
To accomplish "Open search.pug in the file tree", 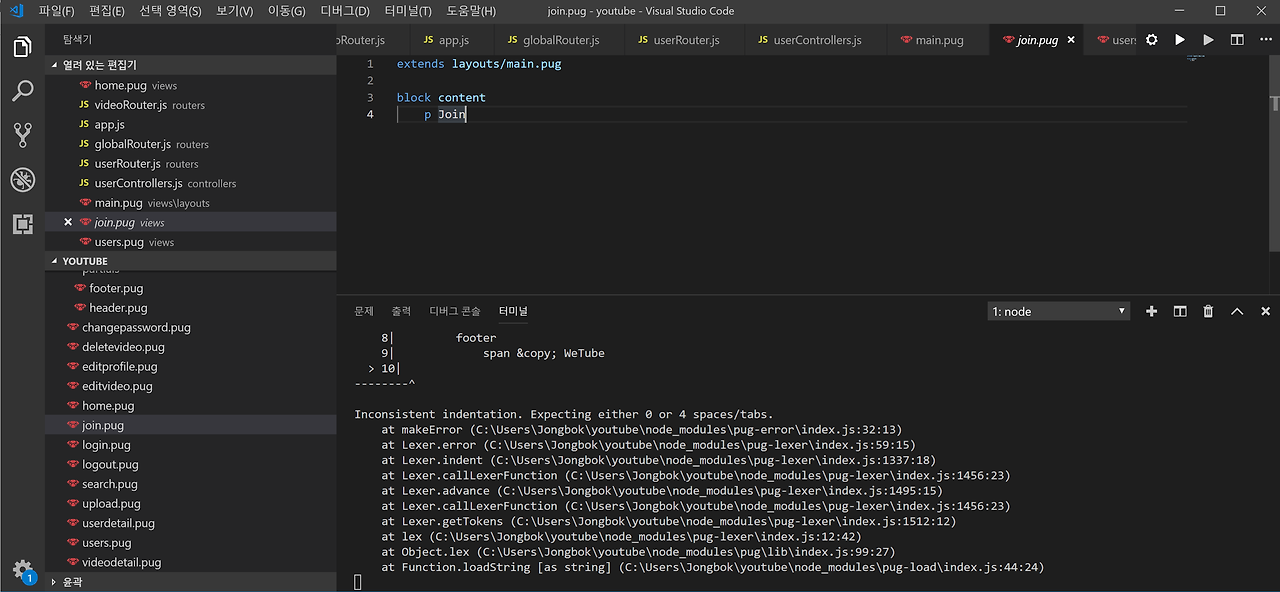I will click(190, 484).
